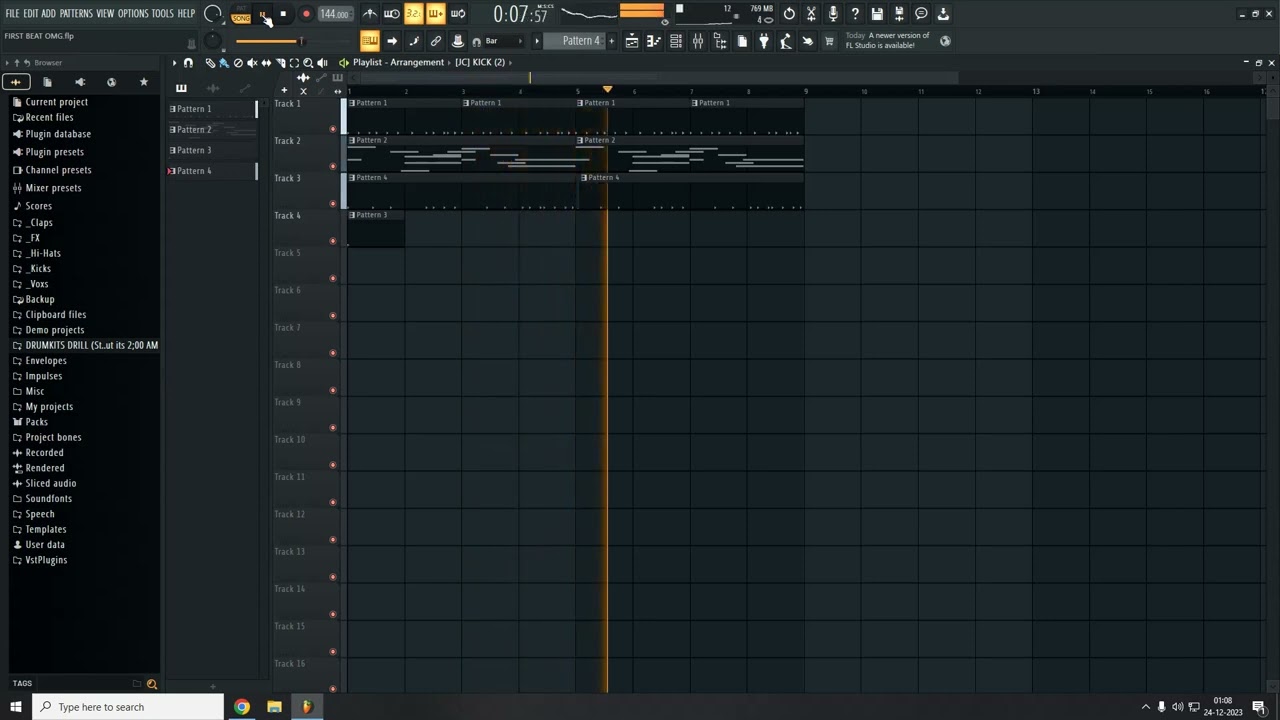Click the microphone recording icon
This screenshot has width=1280, height=720.
coord(833,14)
